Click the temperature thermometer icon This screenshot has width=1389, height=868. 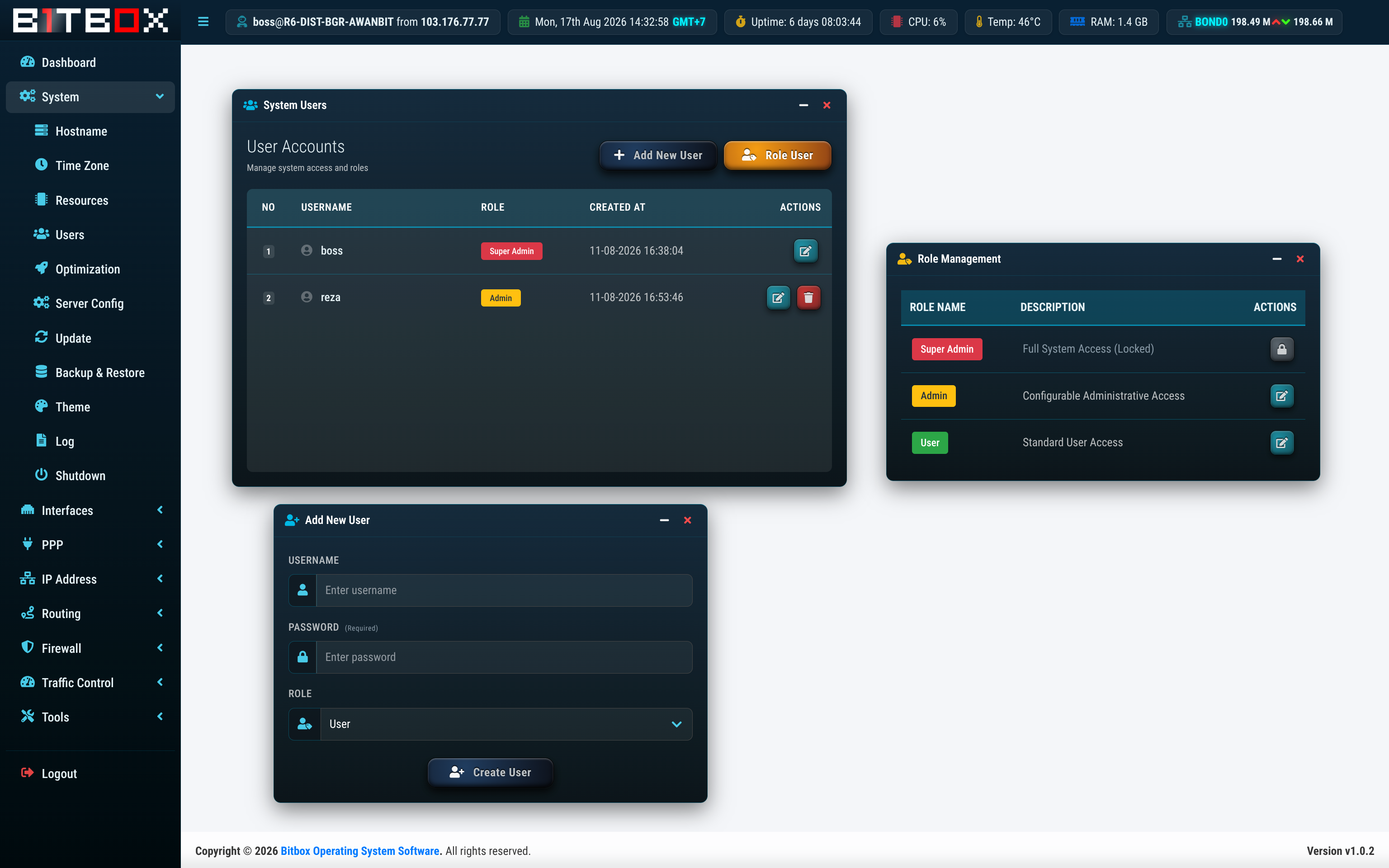[979, 22]
